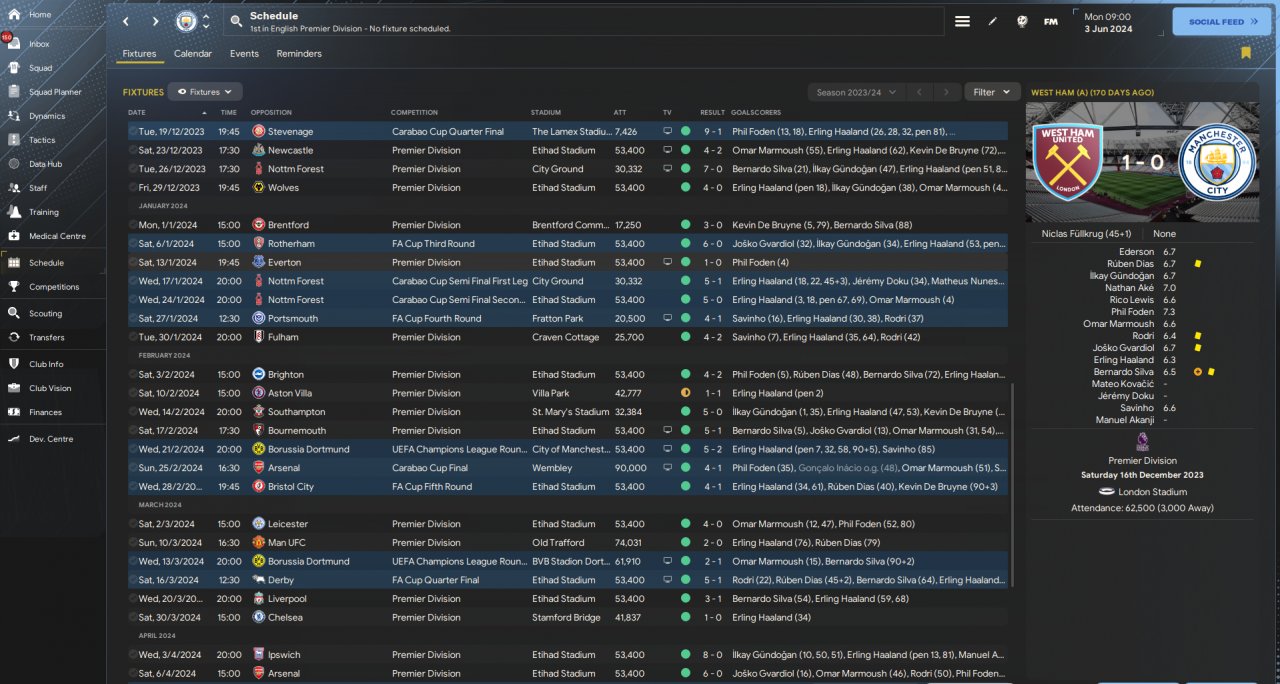Open the Season 2023/24 dropdown

(855, 92)
